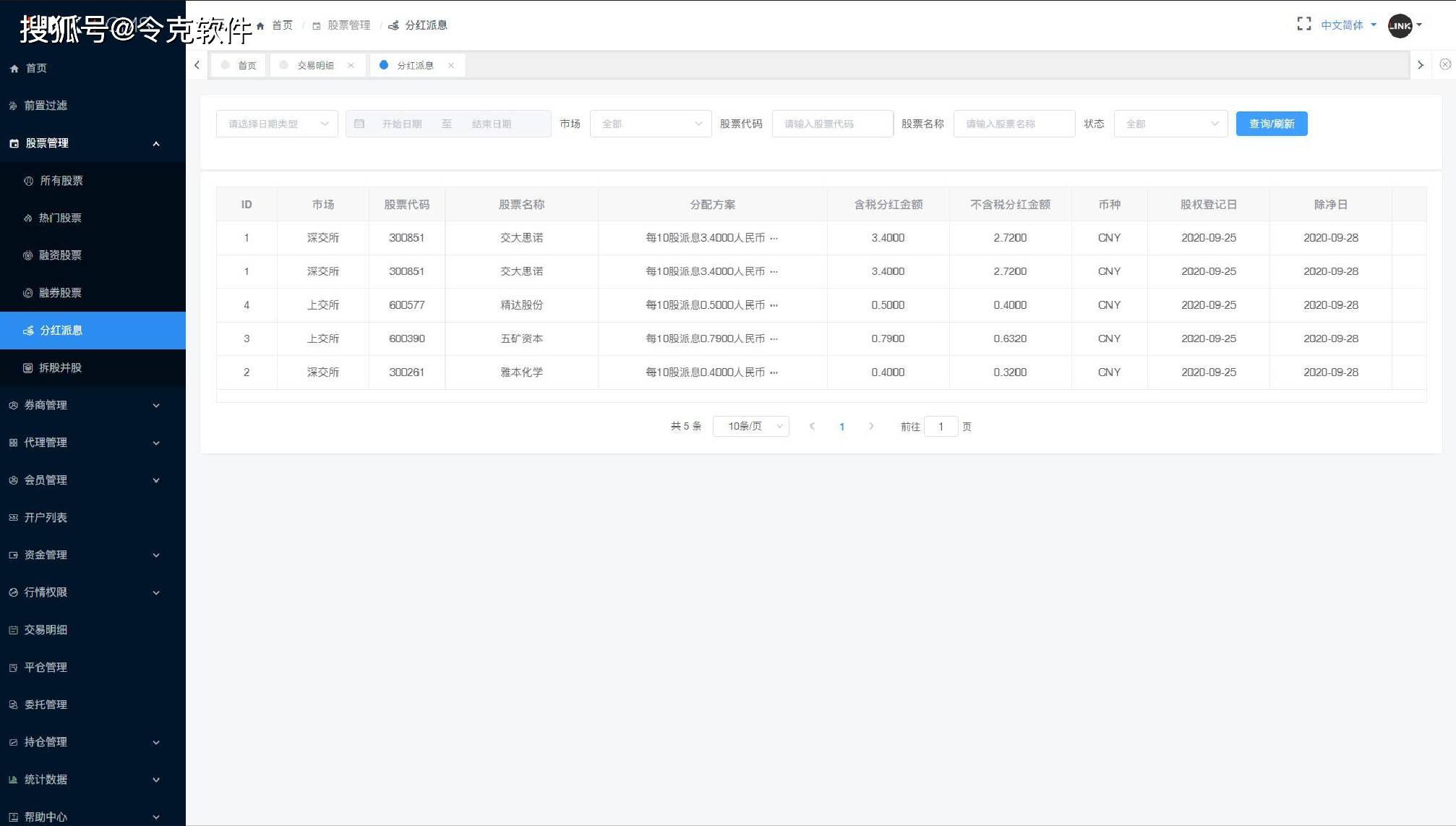The image size is (1456, 826).
Task: Expand 持仓管理 sidebar group
Action: pos(93,742)
